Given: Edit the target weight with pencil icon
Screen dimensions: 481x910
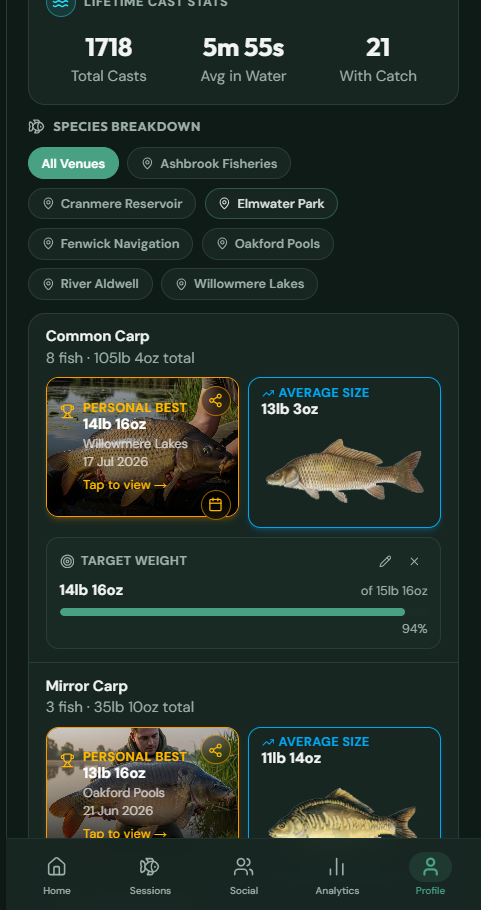Looking at the screenshot, I should [x=385, y=561].
